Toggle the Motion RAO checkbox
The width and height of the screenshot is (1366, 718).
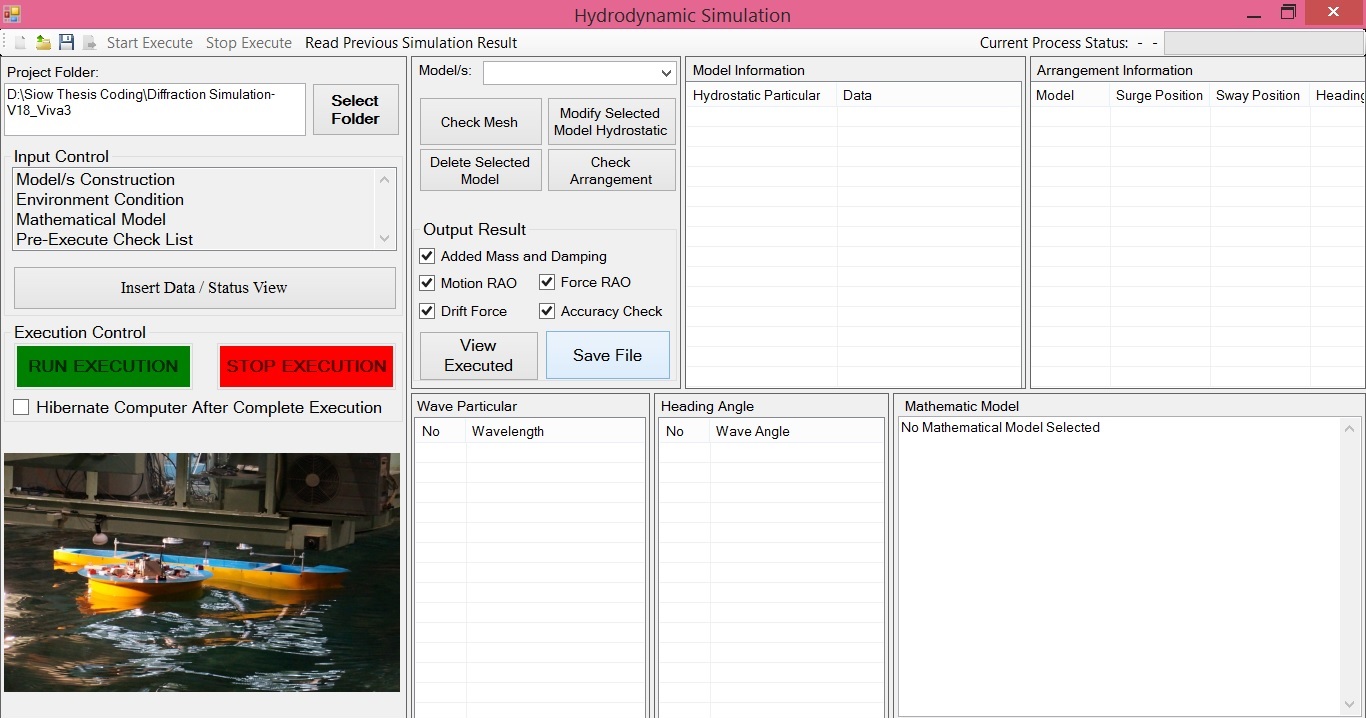[x=427, y=283]
